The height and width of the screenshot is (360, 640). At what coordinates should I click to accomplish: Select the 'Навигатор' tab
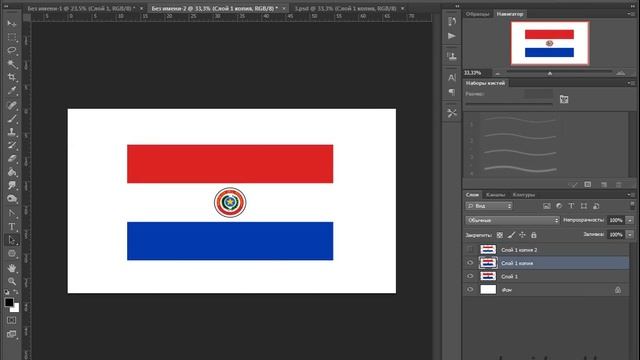point(510,14)
